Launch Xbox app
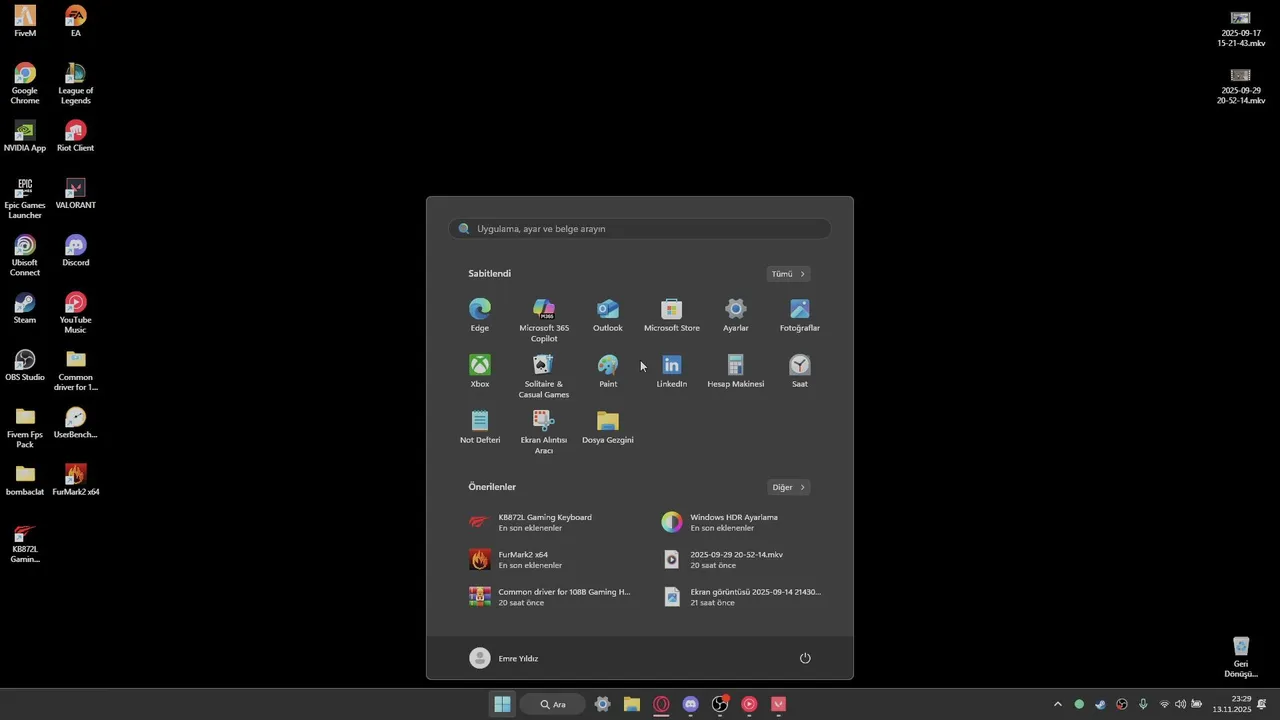 click(x=480, y=370)
